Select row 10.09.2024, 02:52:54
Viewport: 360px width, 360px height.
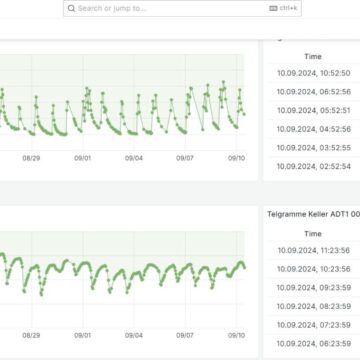click(x=313, y=166)
